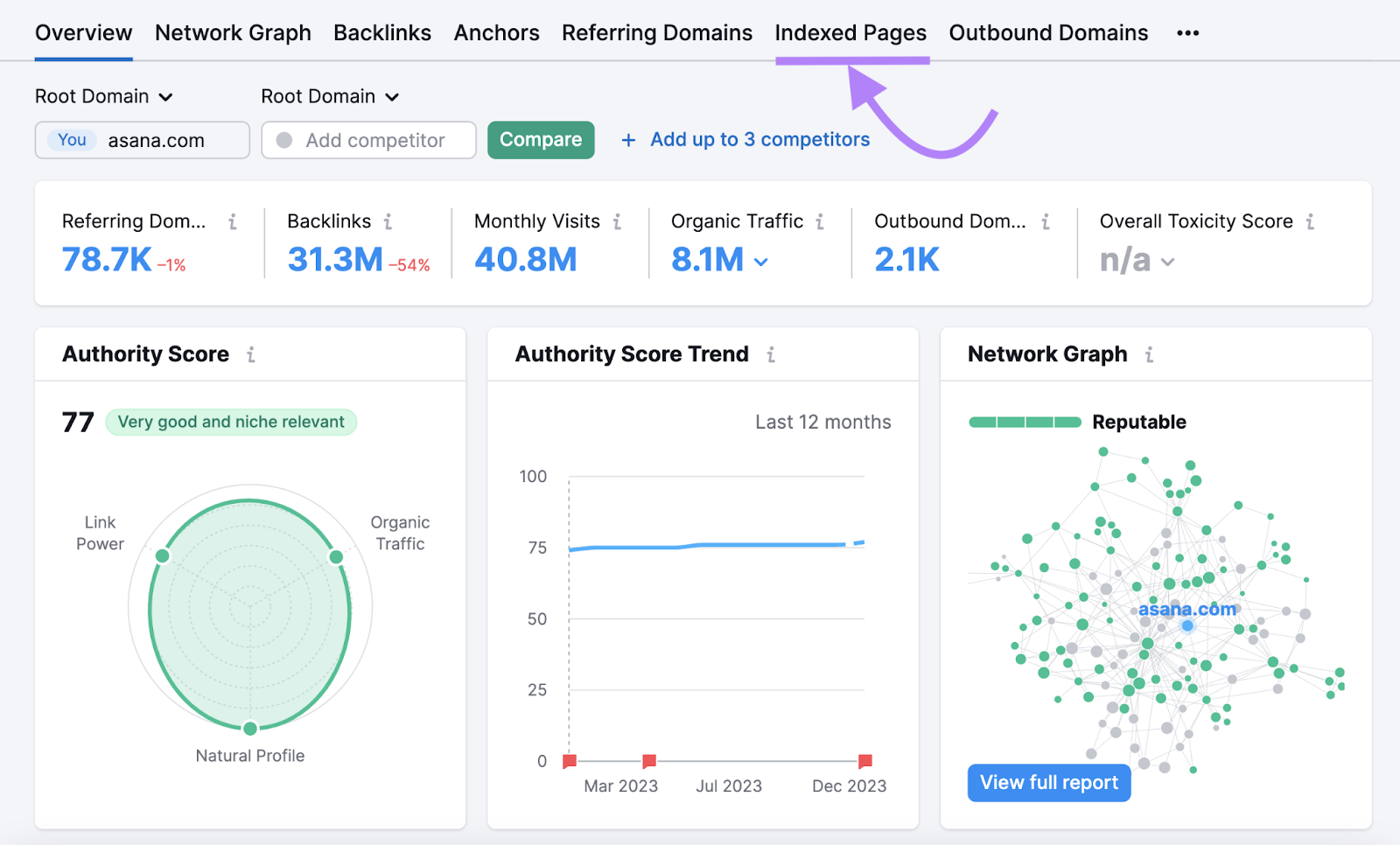Open the 40.8M monthly visits value
Viewport: 1400px width, 845px height.
click(x=525, y=260)
